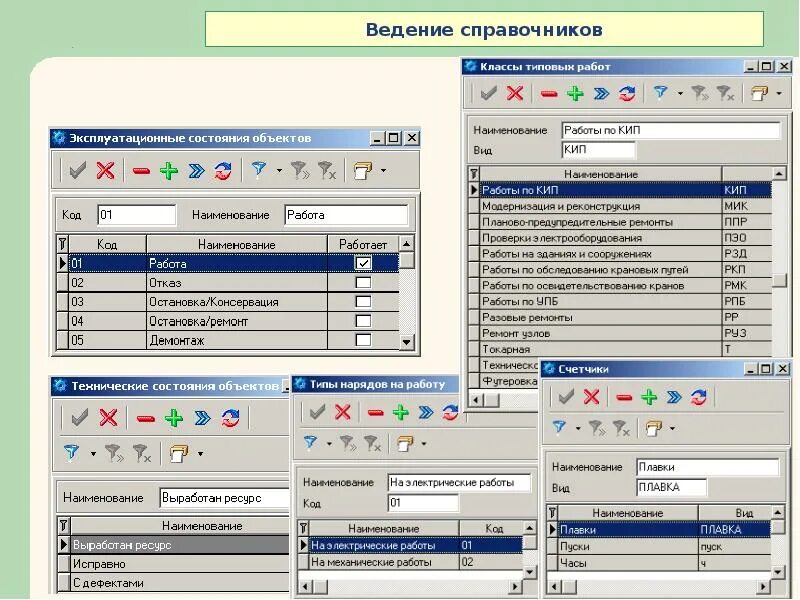Refresh data in Эксплуатационные состояния window
800x600 pixels.
[x=222, y=170]
